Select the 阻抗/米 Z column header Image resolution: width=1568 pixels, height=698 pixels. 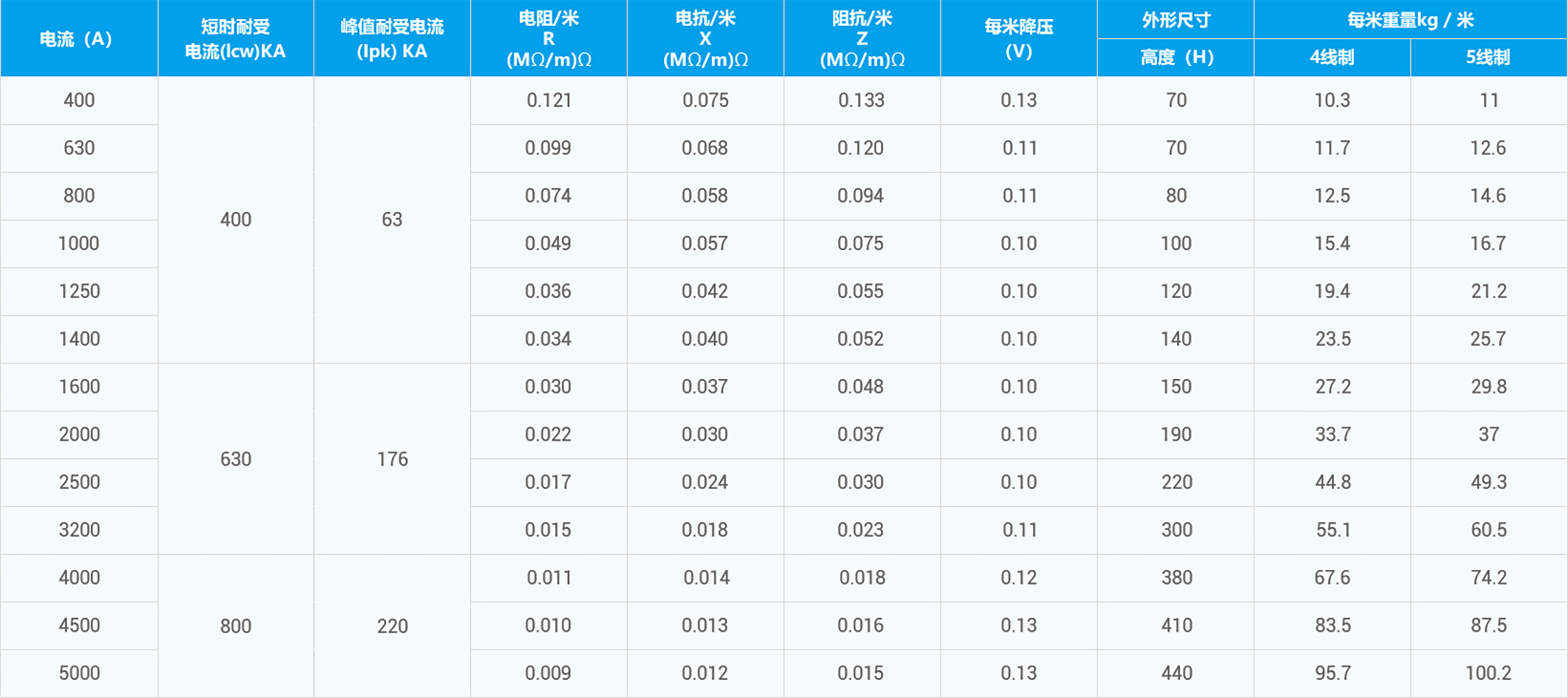[862, 39]
